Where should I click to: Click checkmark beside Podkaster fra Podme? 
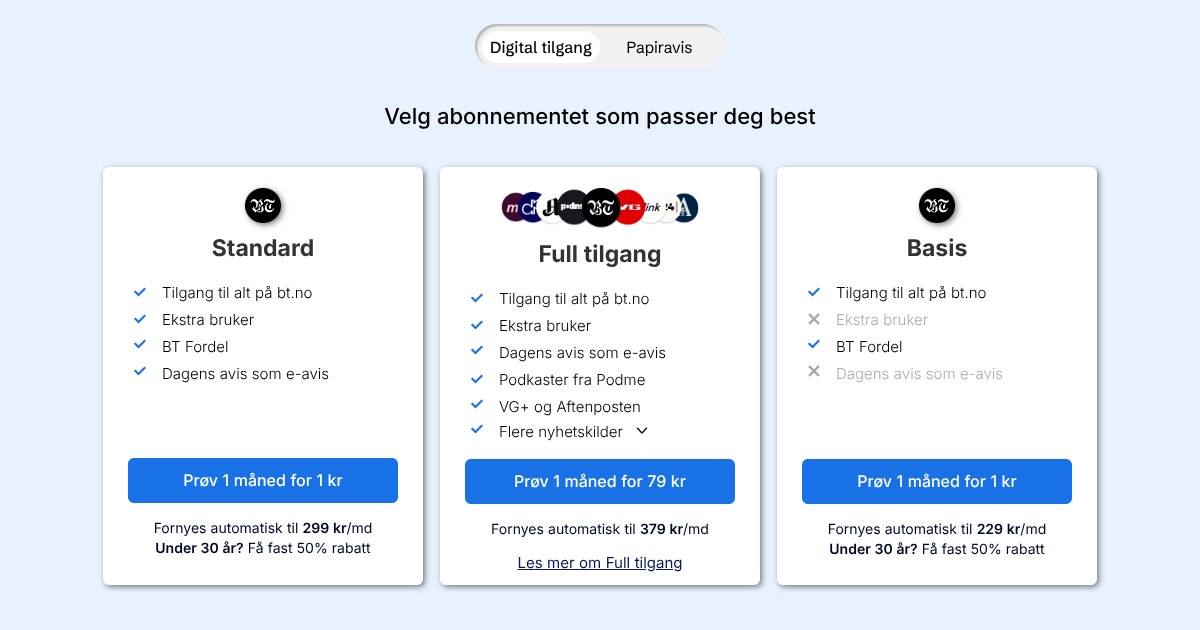pos(477,379)
